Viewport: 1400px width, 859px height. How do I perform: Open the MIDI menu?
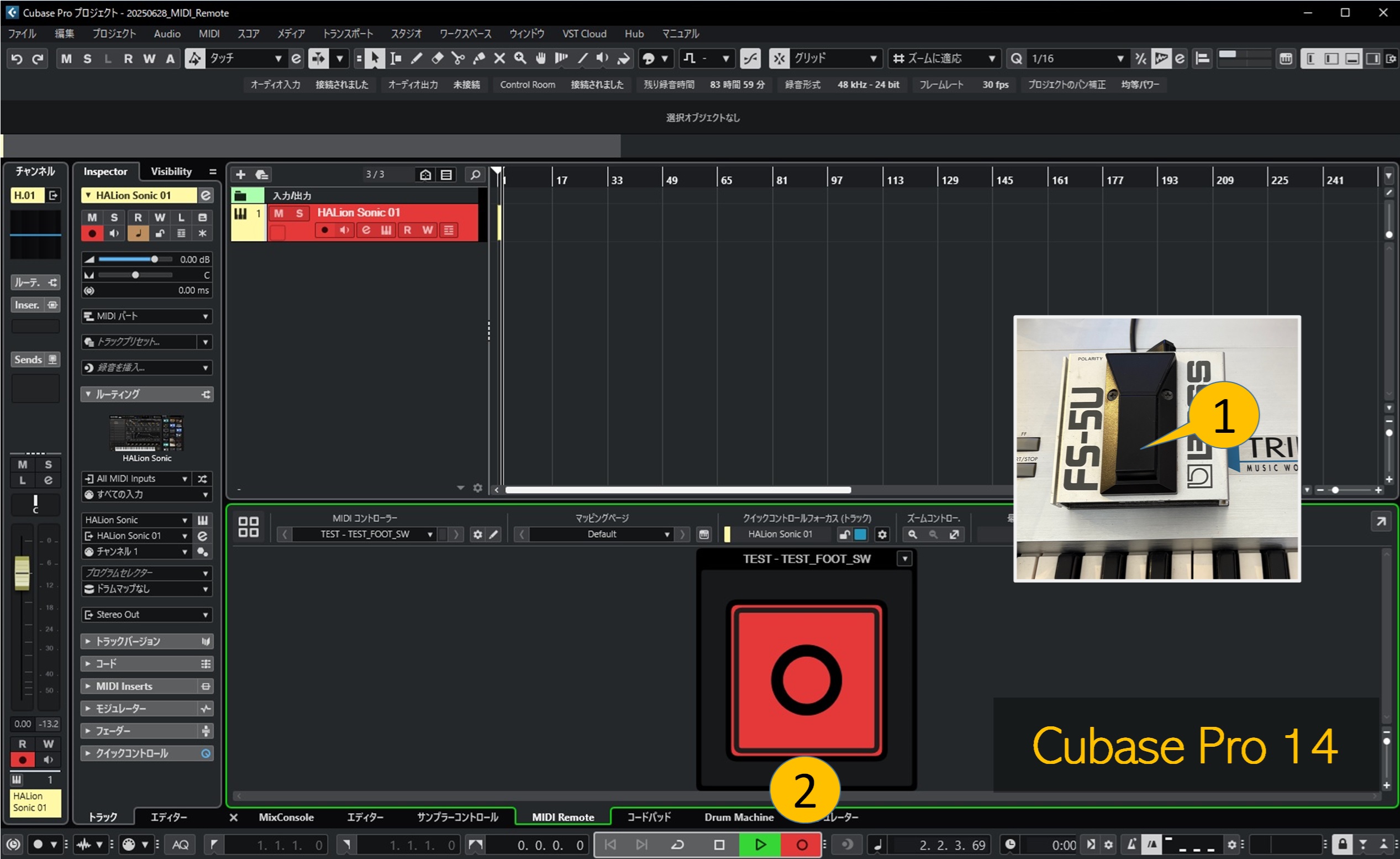(209, 34)
